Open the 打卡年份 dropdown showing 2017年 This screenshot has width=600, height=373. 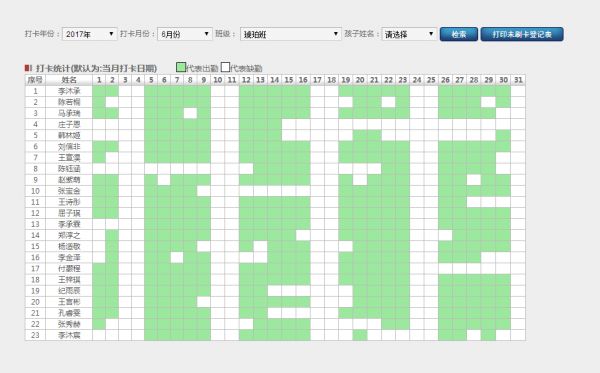coord(90,34)
